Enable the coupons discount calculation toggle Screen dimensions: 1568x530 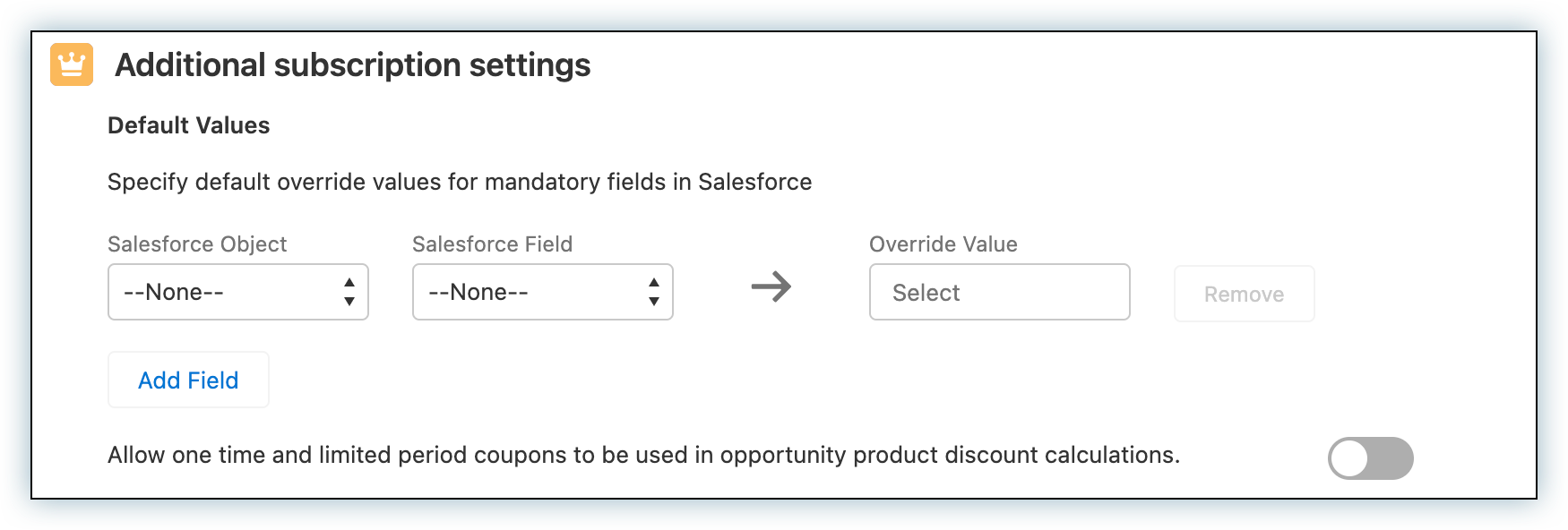[1370, 458]
